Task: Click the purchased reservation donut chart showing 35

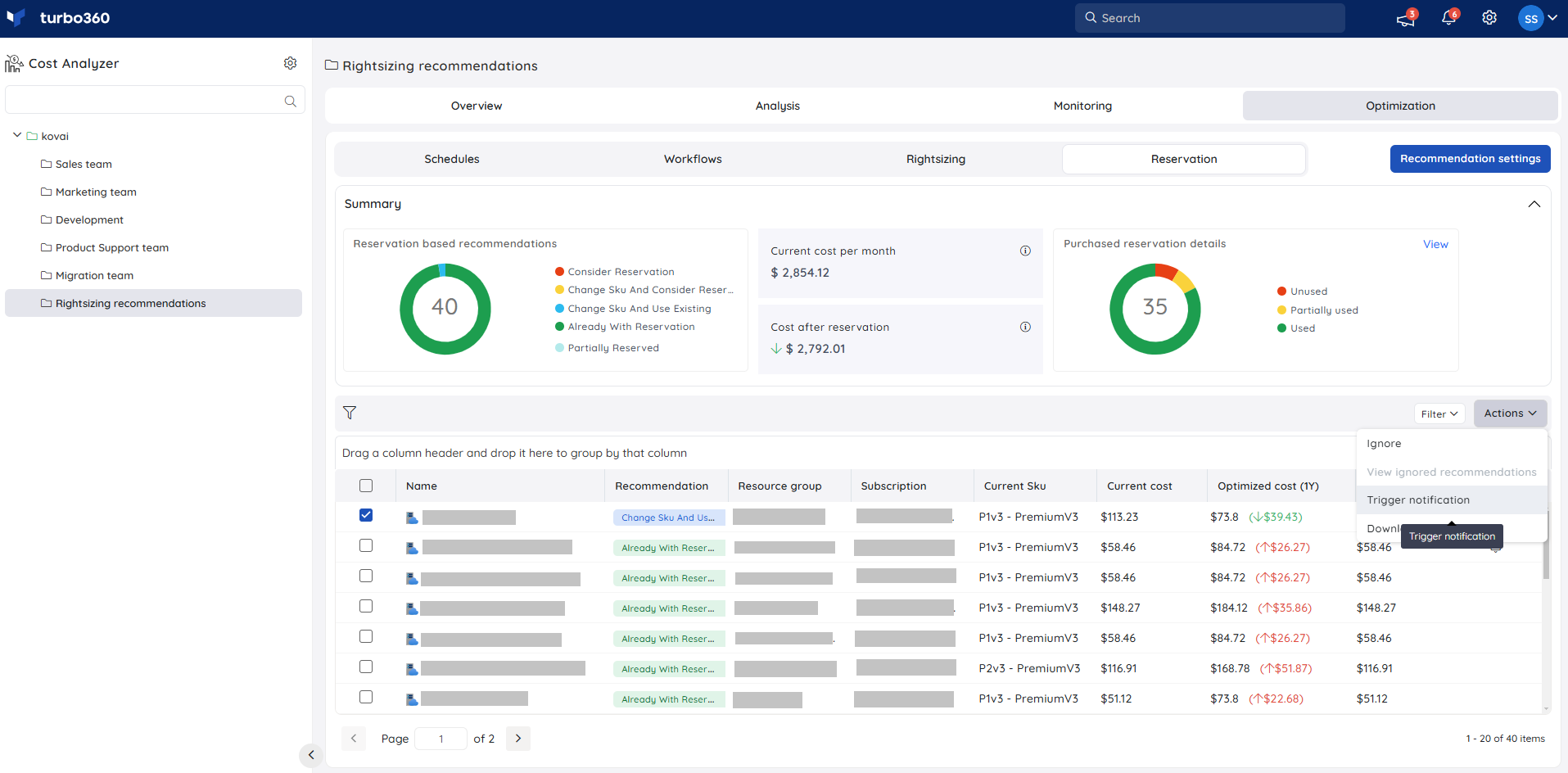Action: [1155, 309]
